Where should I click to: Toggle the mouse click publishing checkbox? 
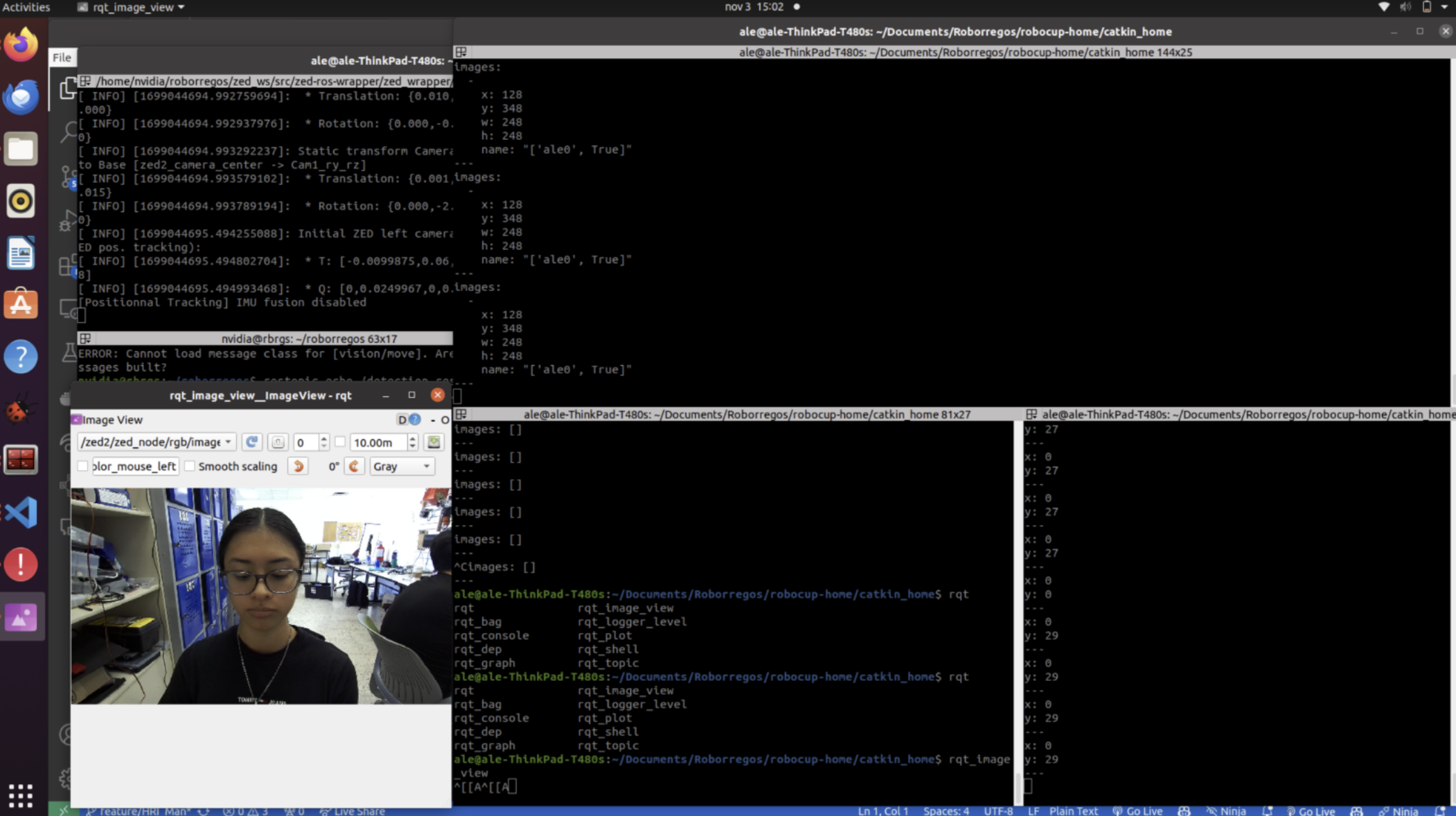[x=83, y=466]
